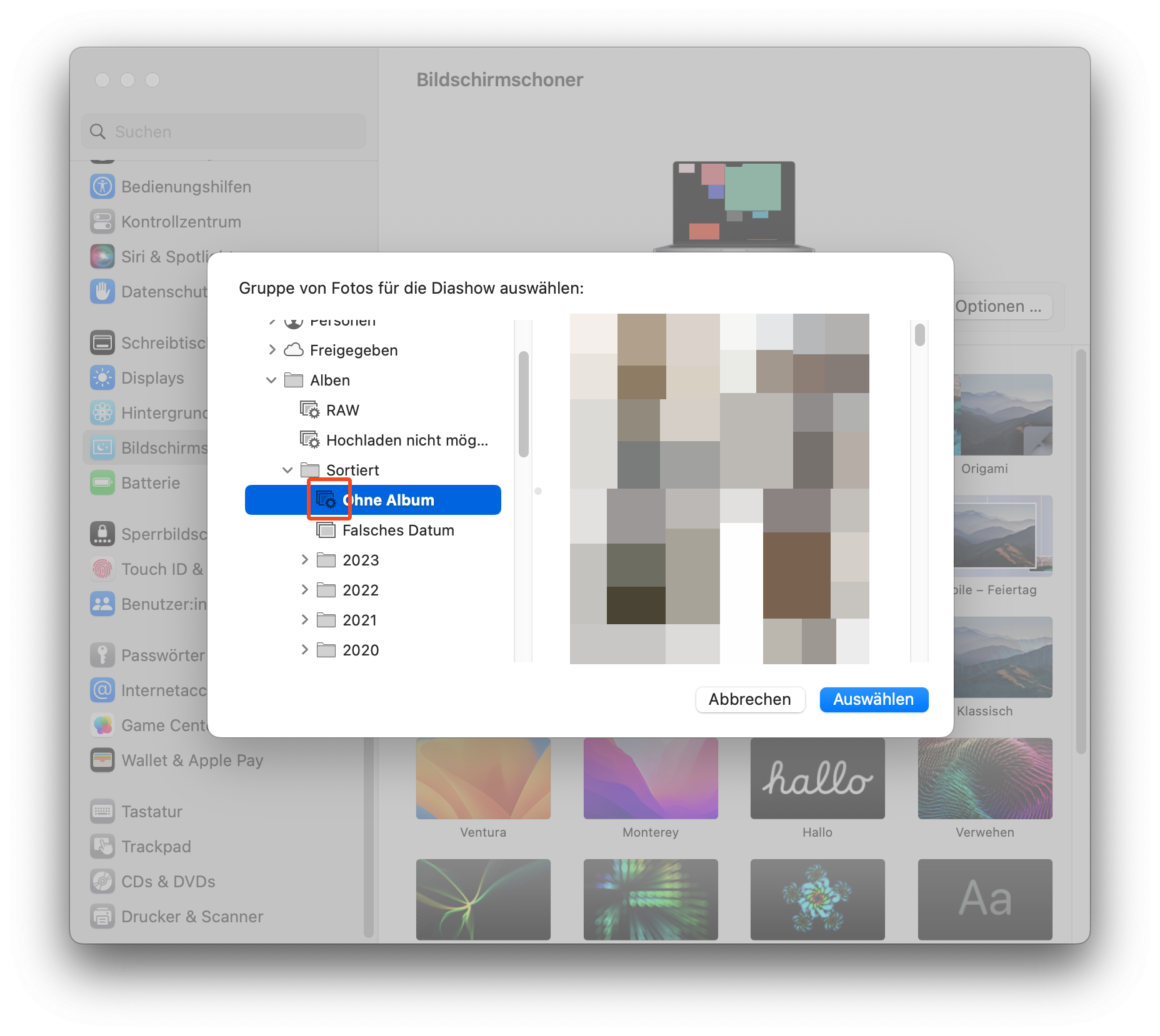
Task: Select the Falsches Datum album icon
Action: pyautogui.click(x=326, y=530)
